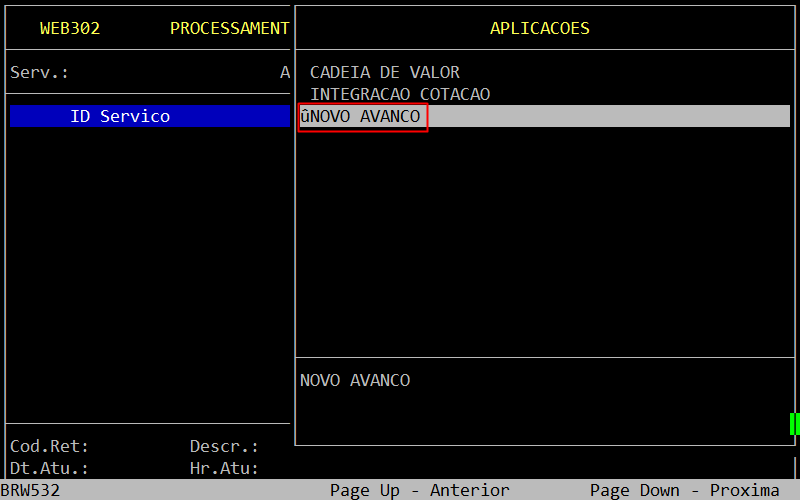Click the WEB302 screen code
Viewport: 800px width, 500px height.
pyautogui.click(x=69, y=28)
